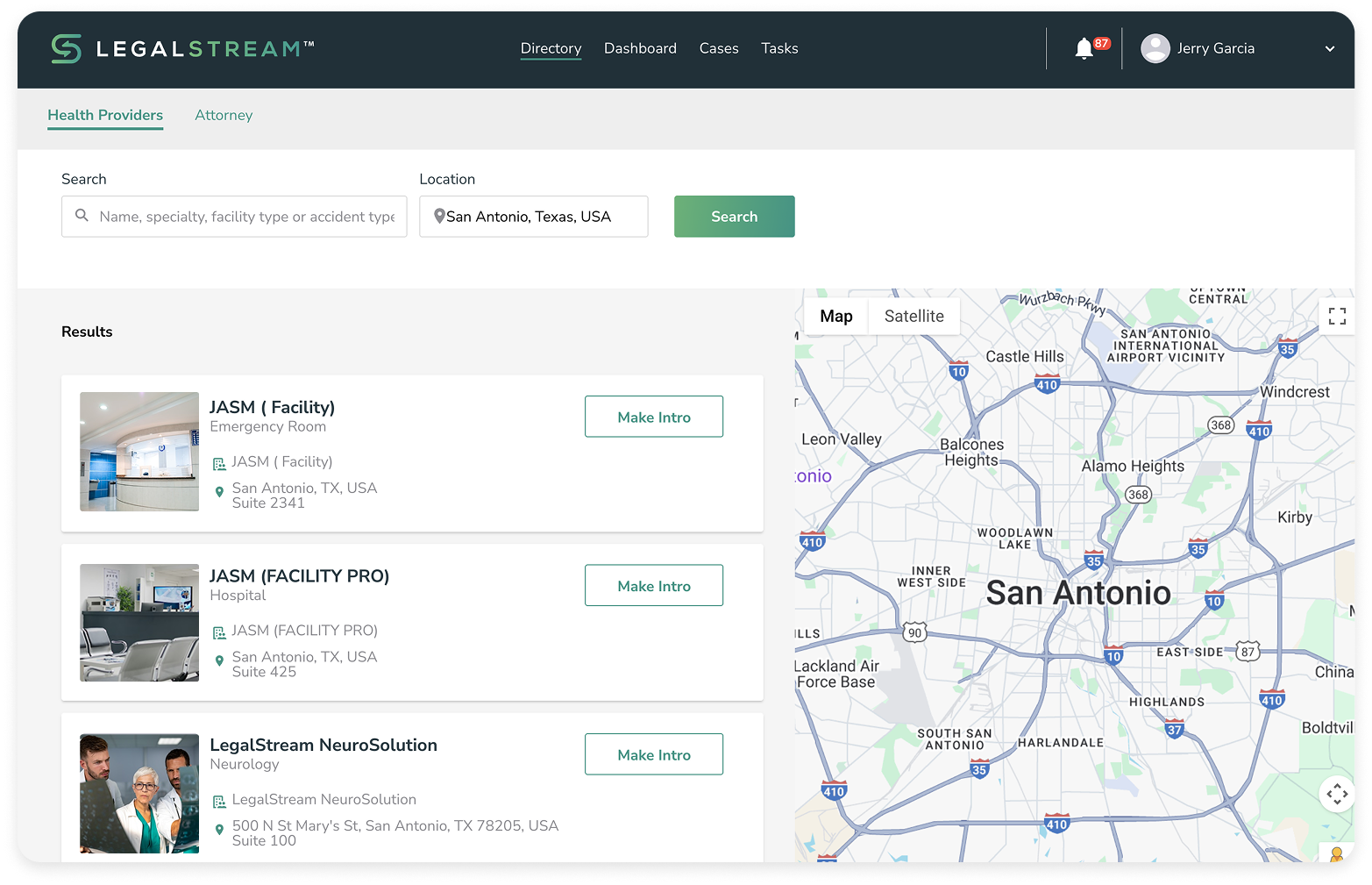Screen dimensions: 1372x885
Task: Click the map camera pan control
Action: 1336,795
